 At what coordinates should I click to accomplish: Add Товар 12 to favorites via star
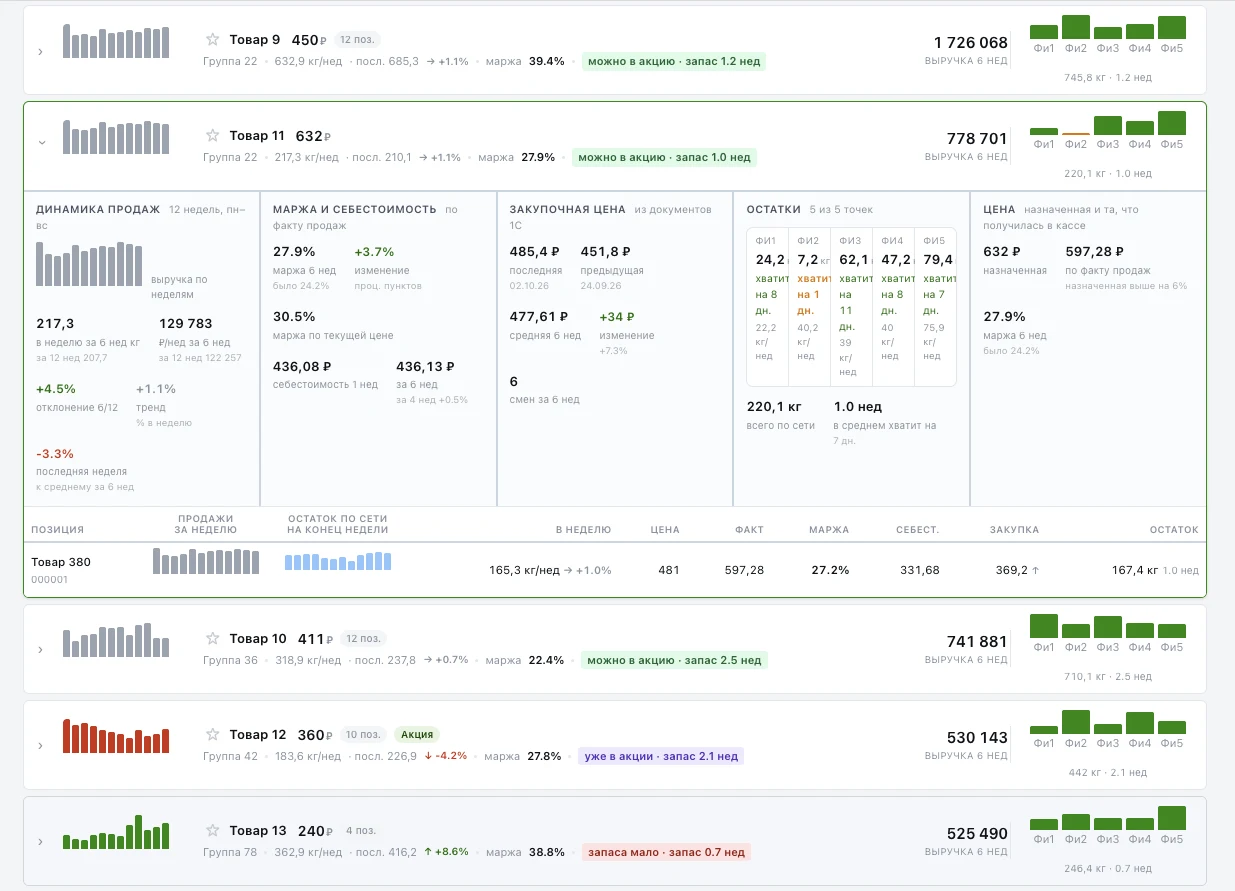pos(212,735)
